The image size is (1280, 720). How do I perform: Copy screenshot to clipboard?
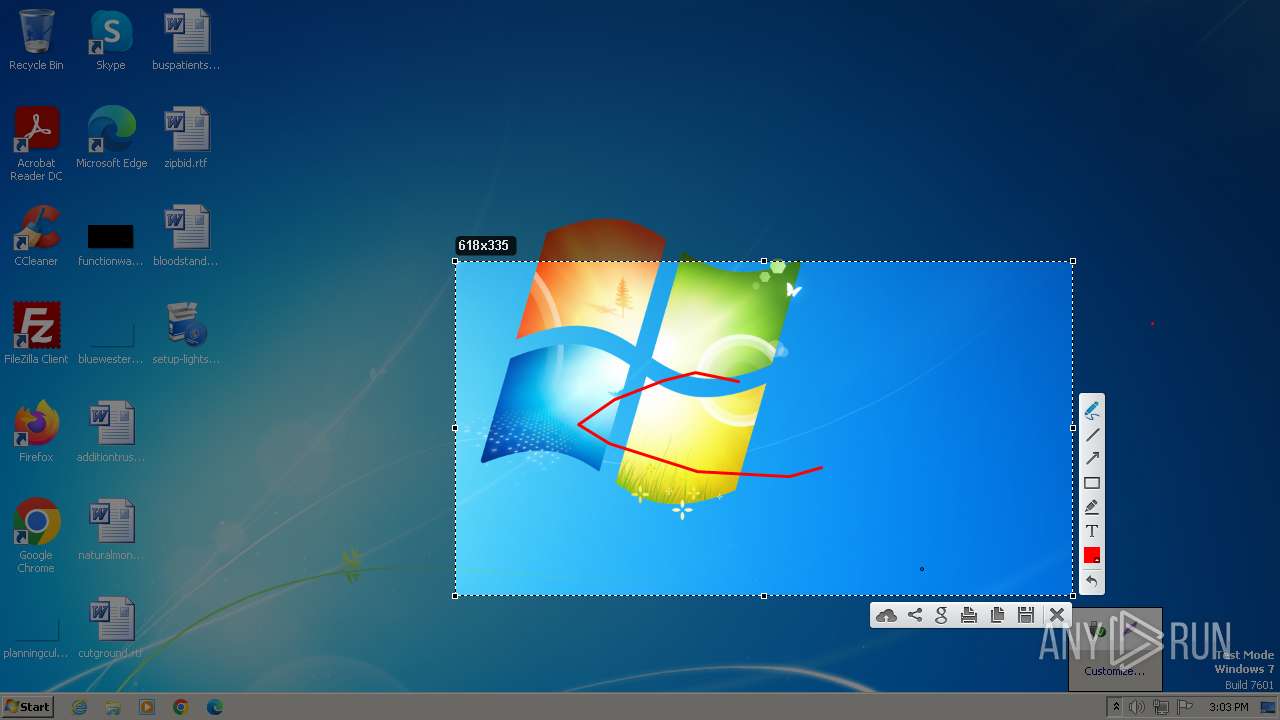997,615
